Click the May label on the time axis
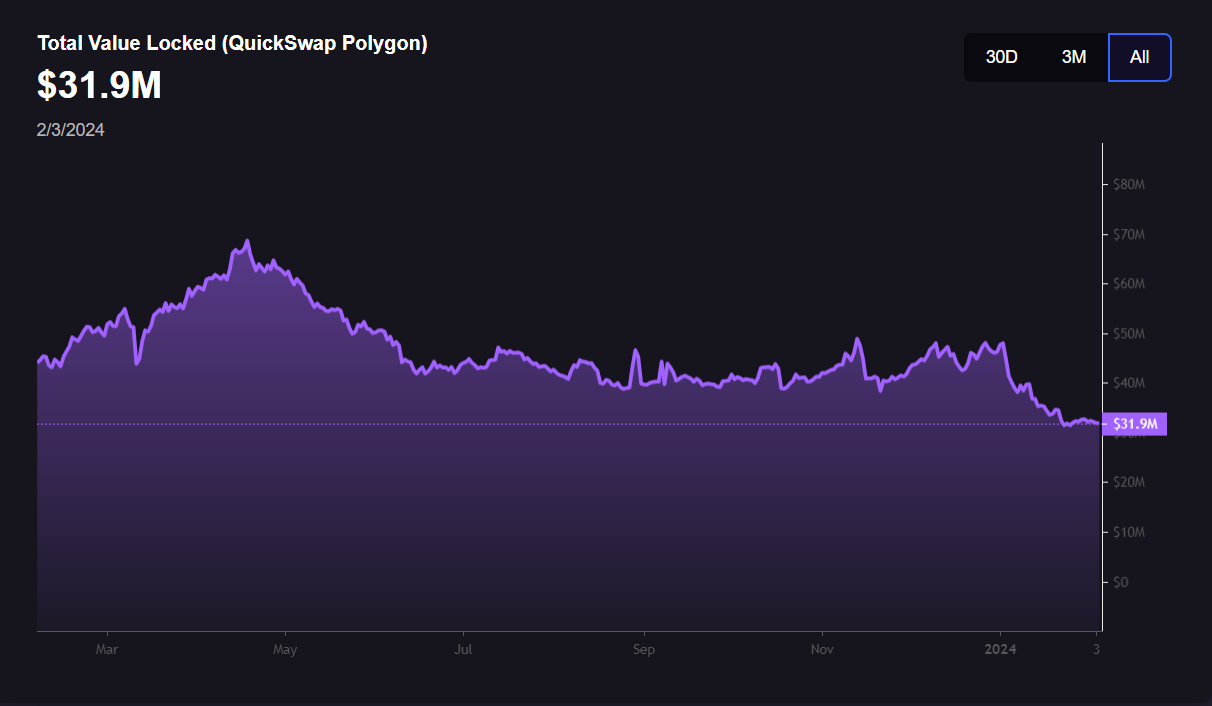 point(285,649)
